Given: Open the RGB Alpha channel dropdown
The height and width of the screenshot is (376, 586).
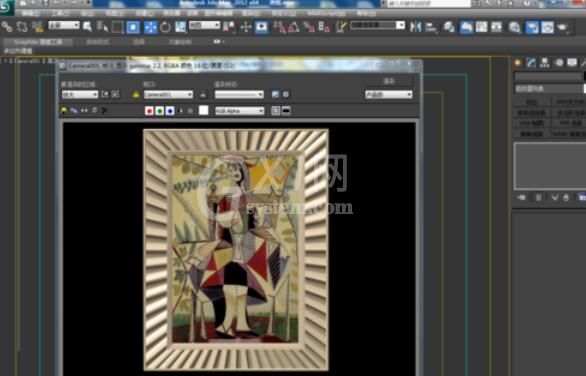Looking at the screenshot, I should tap(240, 111).
